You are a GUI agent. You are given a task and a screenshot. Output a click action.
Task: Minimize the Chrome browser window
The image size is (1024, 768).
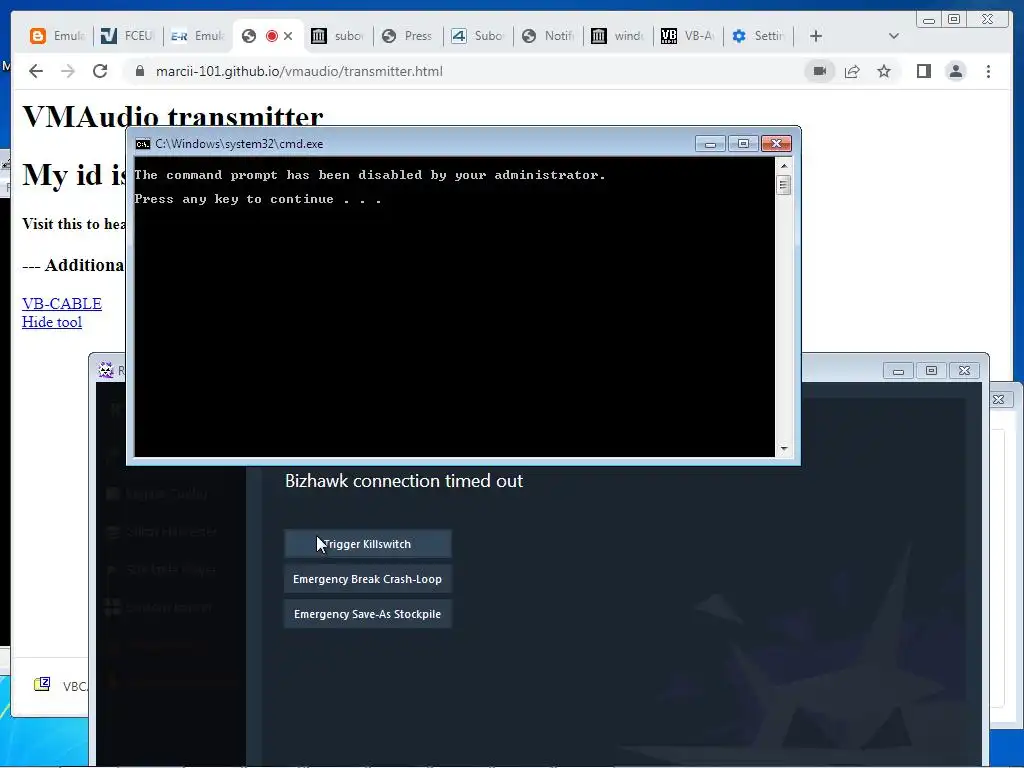click(929, 20)
